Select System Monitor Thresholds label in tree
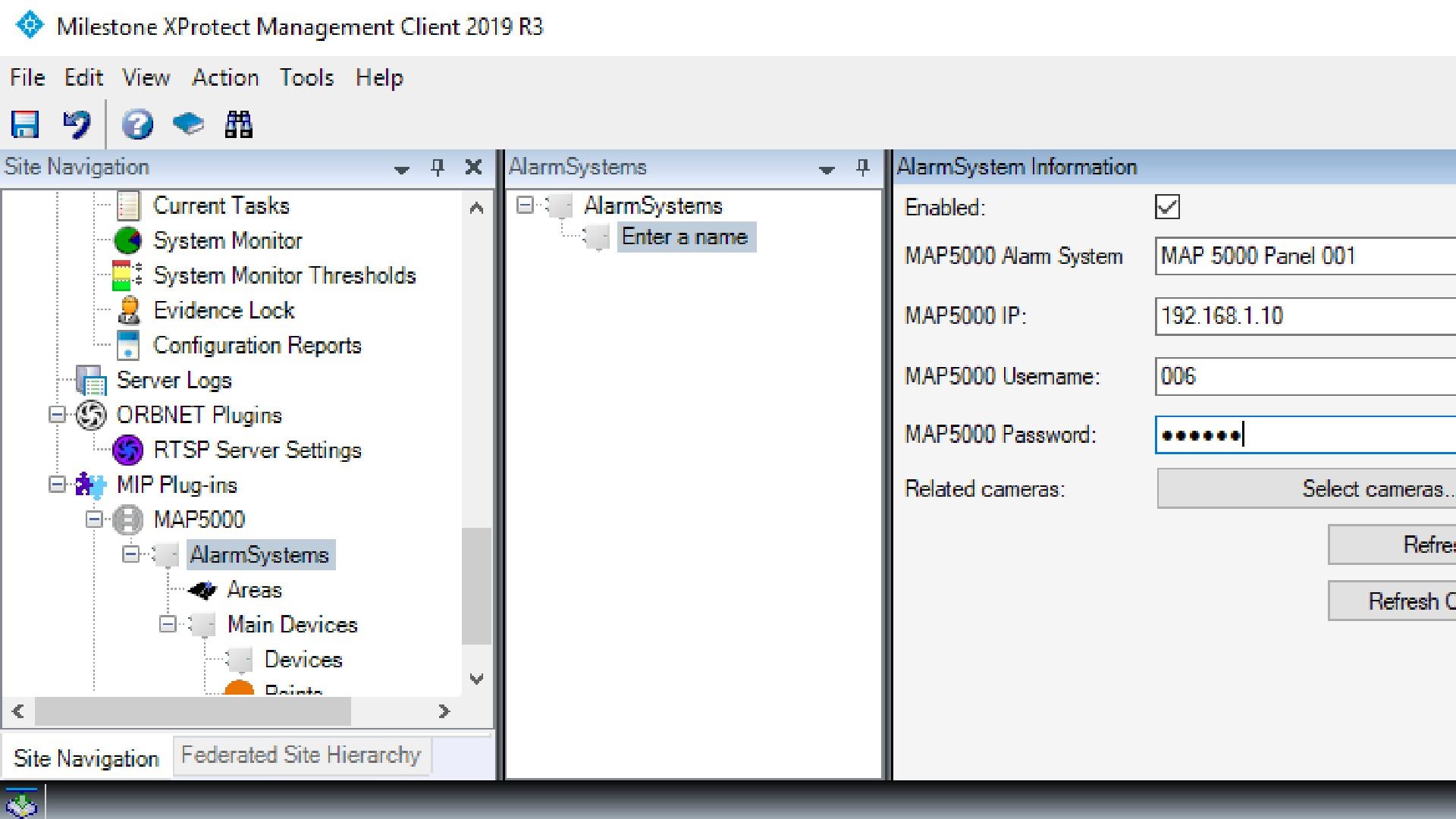 [284, 275]
